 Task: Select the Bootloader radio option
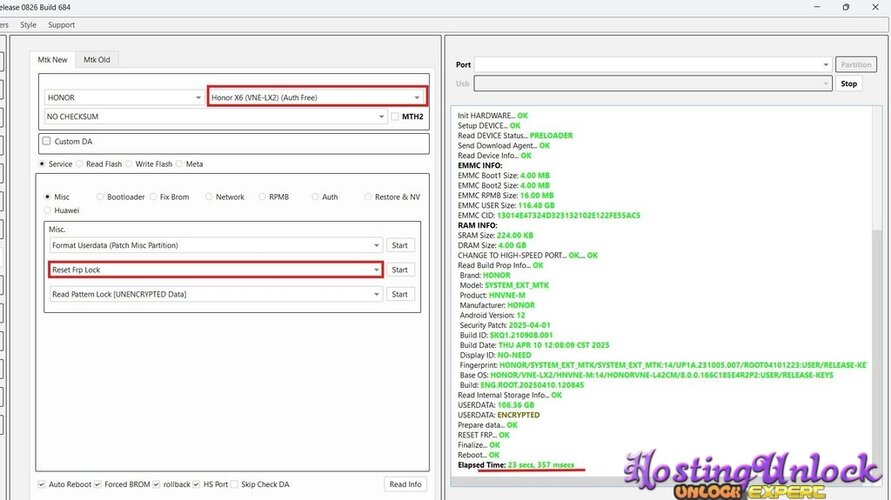click(x=100, y=197)
